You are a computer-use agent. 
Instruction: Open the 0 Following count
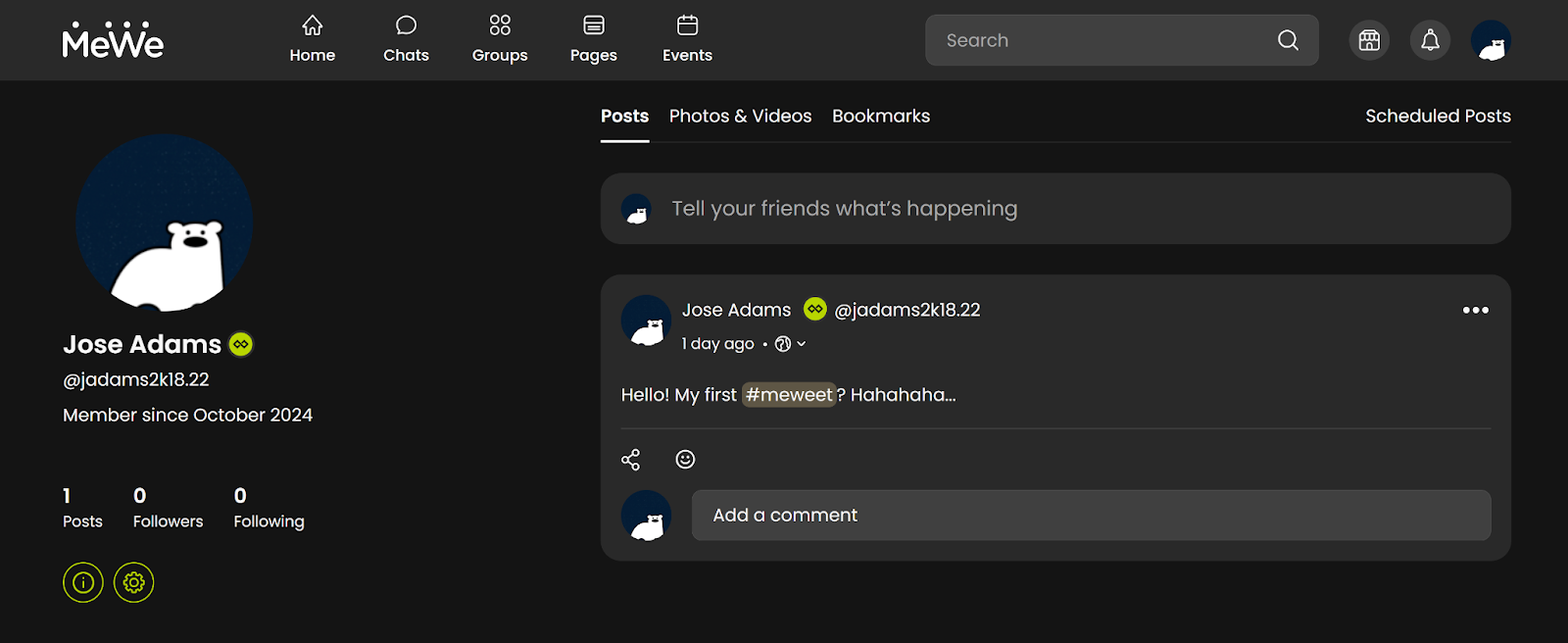[269, 508]
